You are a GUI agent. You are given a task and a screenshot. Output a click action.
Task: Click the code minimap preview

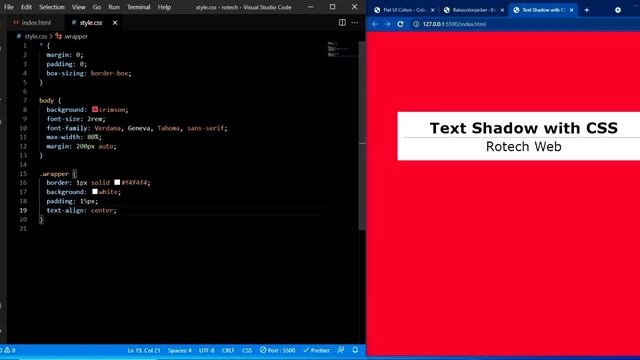coord(342,49)
